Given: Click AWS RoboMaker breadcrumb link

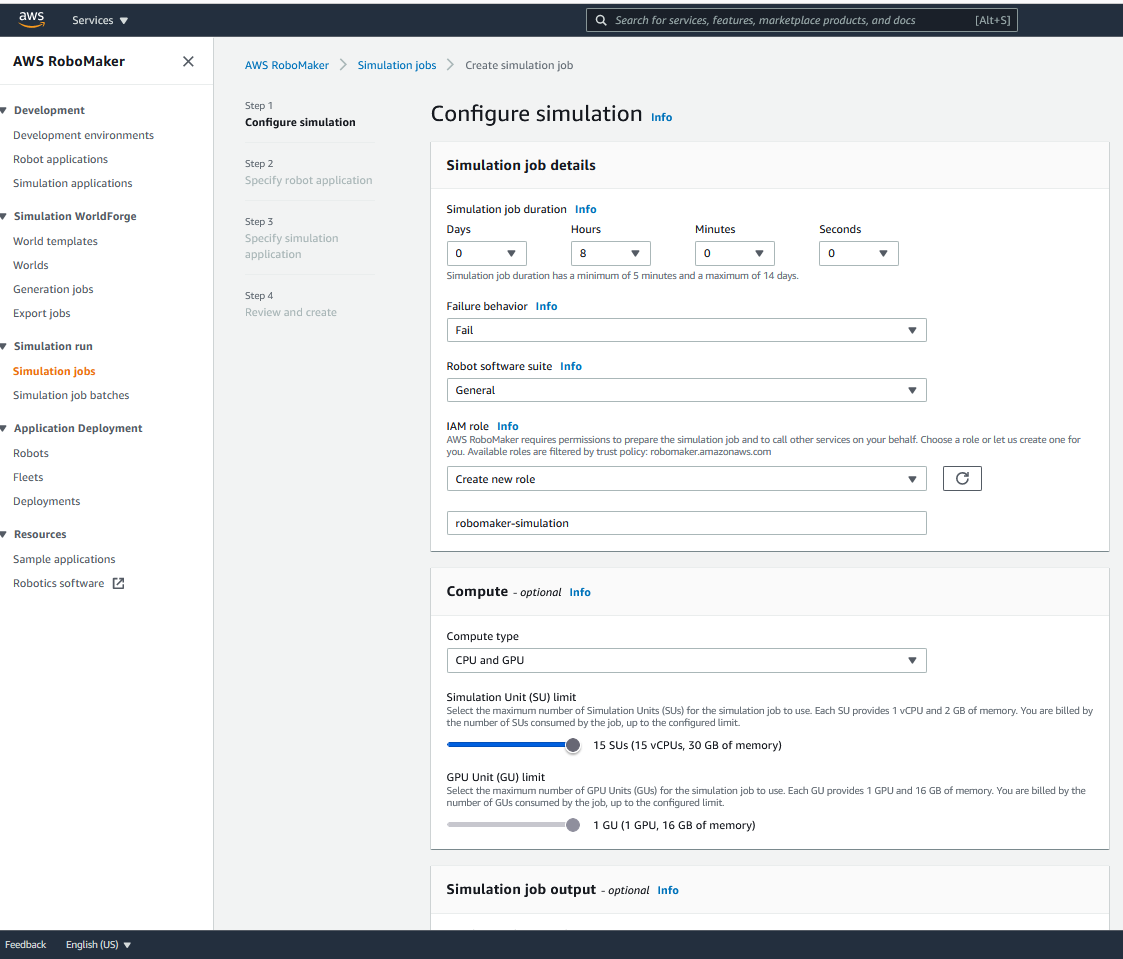Looking at the screenshot, I should coord(286,65).
